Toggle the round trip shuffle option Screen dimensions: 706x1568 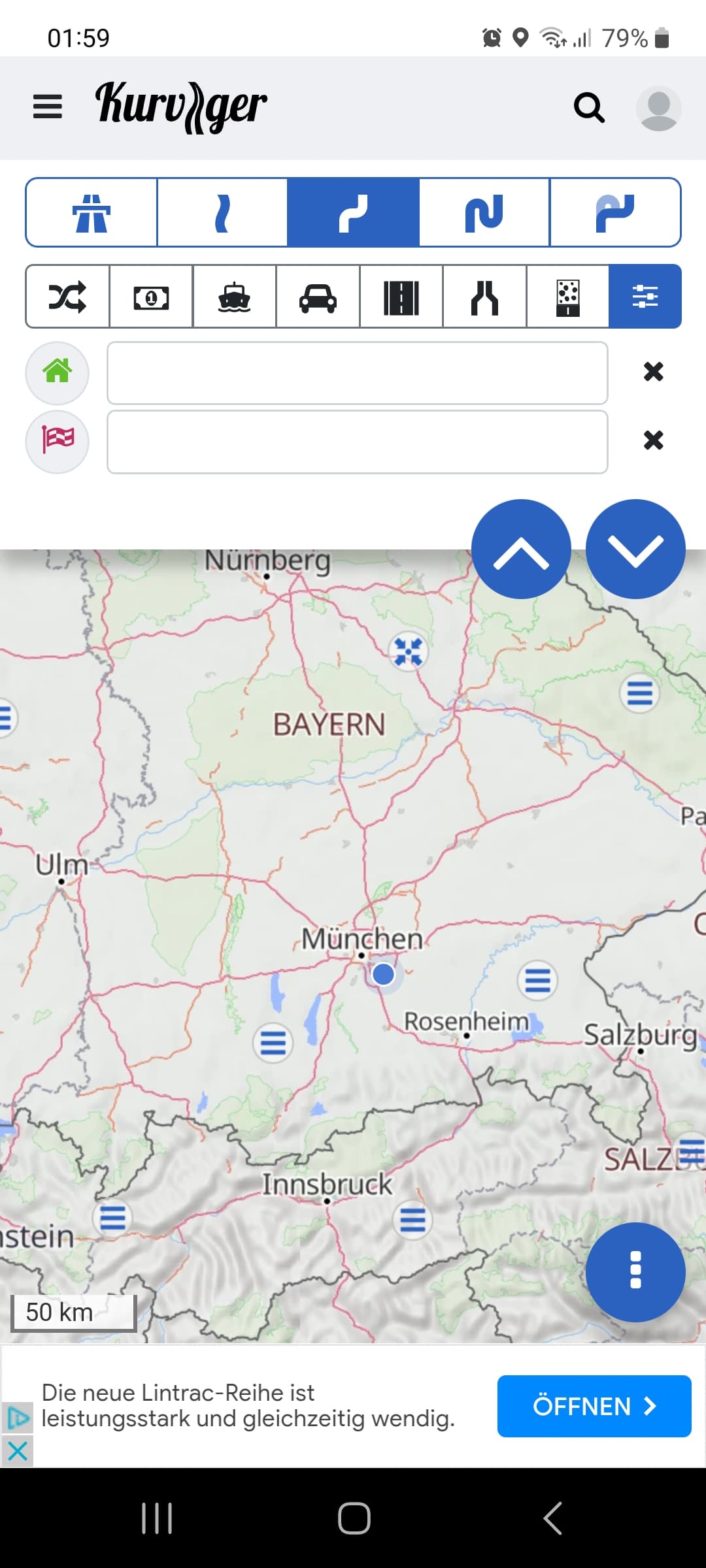point(67,297)
